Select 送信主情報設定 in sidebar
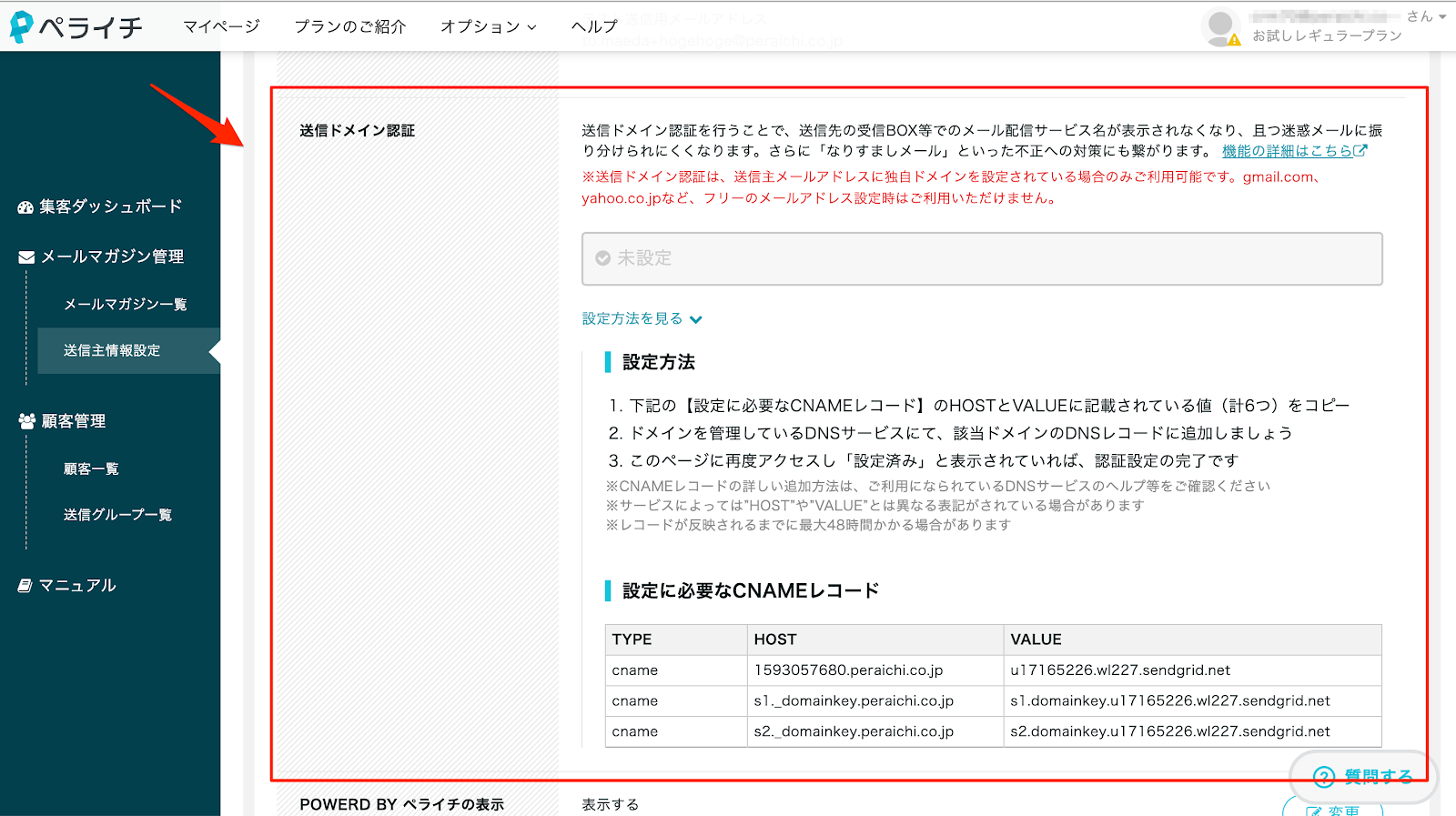Viewport: 1456px width, 816px height. (x=129, y=350)
